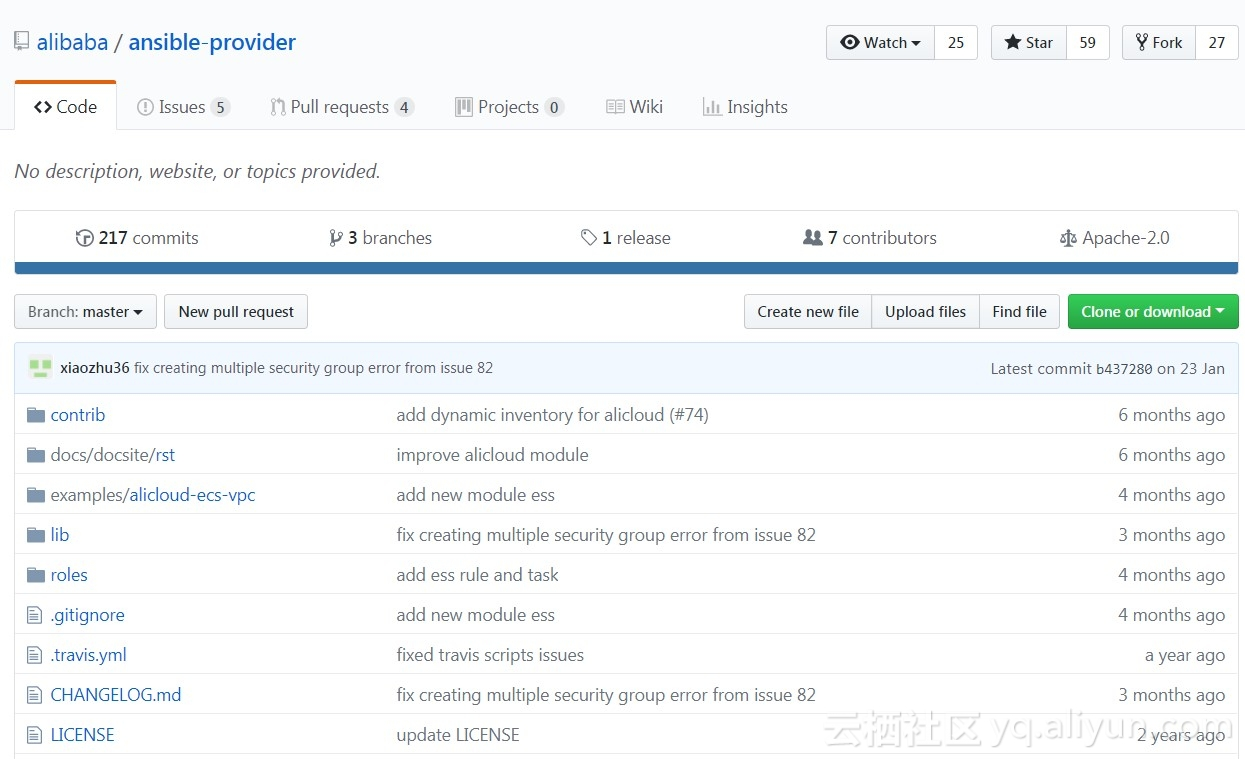The height and width of the screenshot is (759, 1245).
Task: Switch to the Insights tab
Action: click(745, 107)
